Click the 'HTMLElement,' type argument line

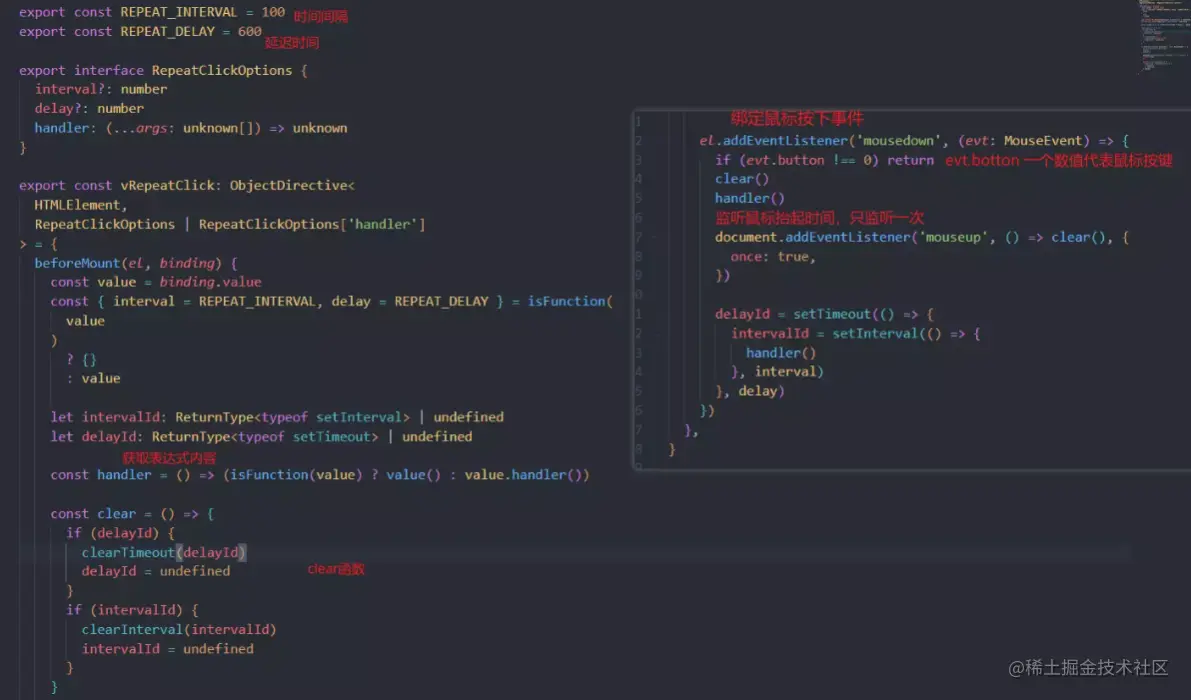(81, 205)
